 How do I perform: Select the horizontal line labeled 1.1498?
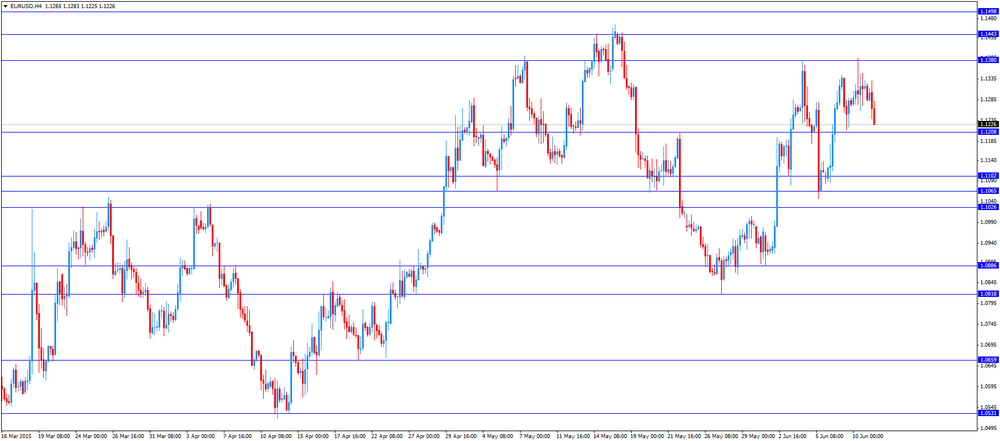489,11
